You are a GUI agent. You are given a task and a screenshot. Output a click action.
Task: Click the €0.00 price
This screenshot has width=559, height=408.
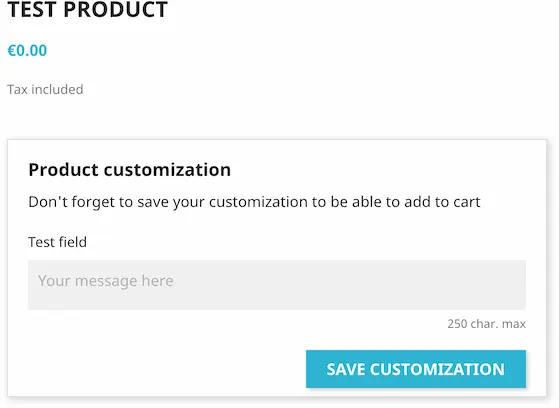coord(27,50)
